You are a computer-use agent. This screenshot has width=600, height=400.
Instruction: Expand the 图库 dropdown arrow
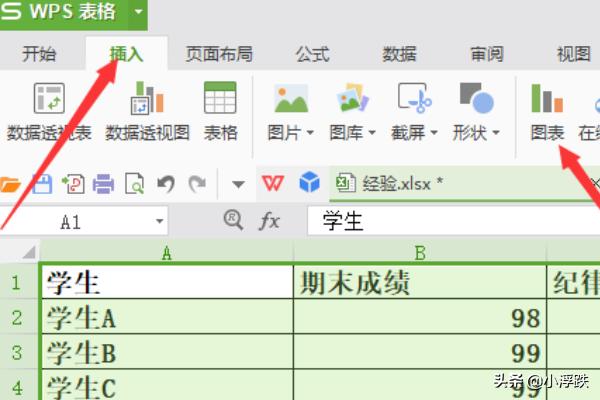click(x=372, y=132)
